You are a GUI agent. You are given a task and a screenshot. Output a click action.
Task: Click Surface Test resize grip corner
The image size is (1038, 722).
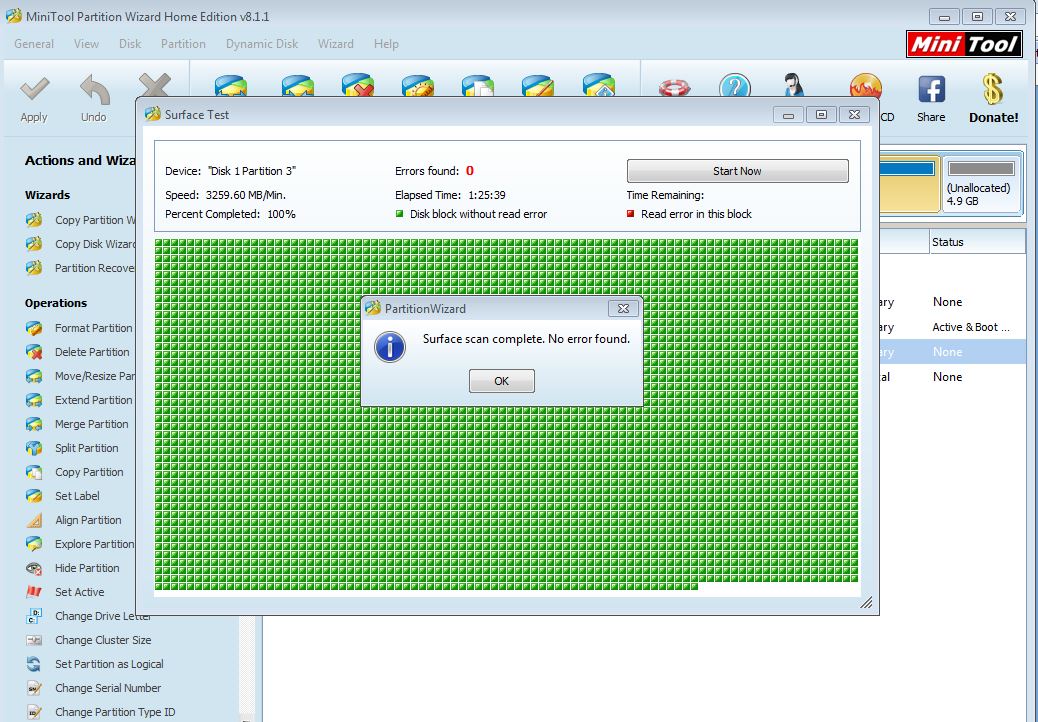coord(866,602)
